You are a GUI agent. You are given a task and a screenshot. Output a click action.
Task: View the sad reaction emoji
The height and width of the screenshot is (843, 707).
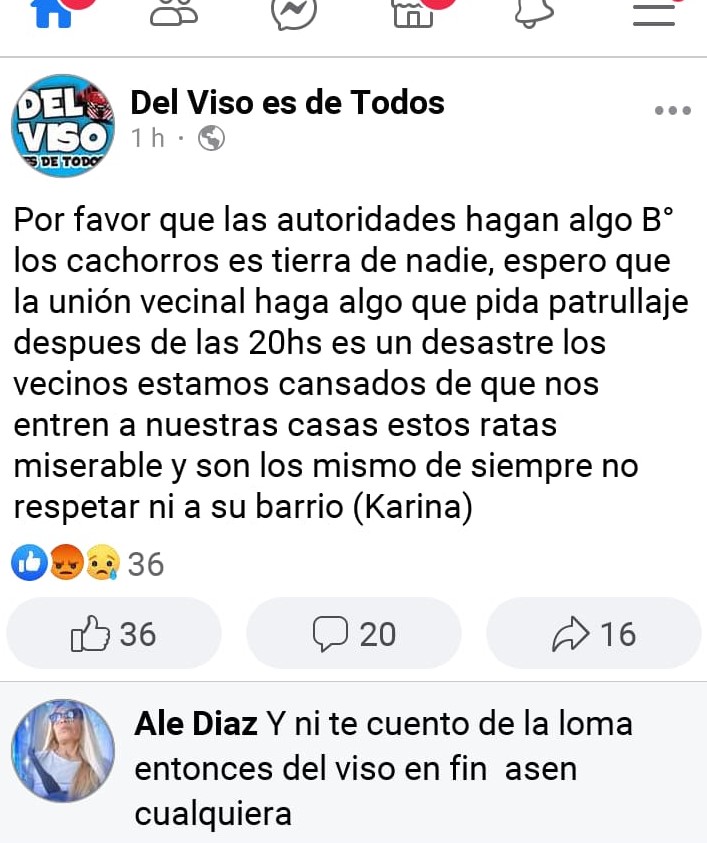tap(103, 563)
